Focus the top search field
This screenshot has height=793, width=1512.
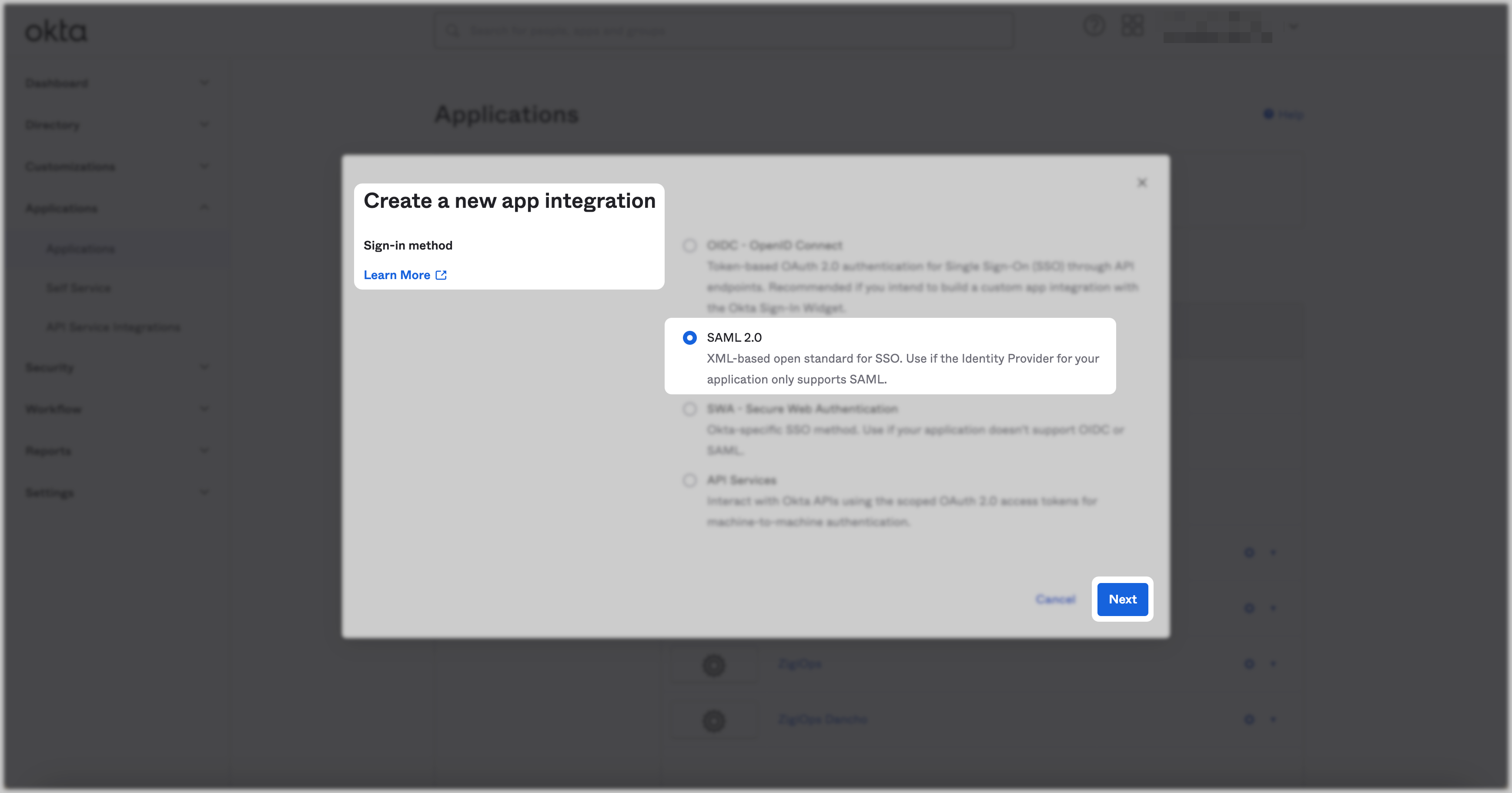pos(722,30)
